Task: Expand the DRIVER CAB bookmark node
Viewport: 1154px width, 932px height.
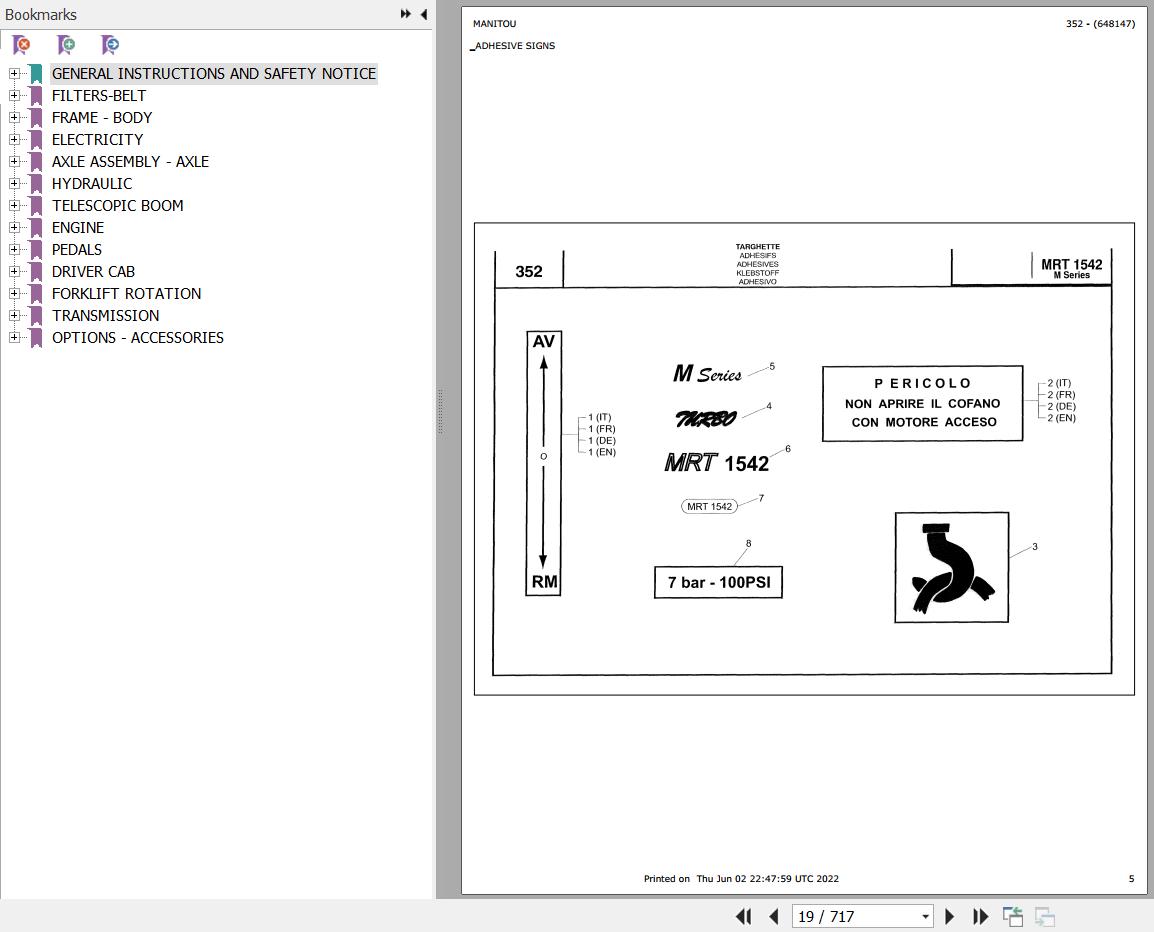Action: (14, 272)
